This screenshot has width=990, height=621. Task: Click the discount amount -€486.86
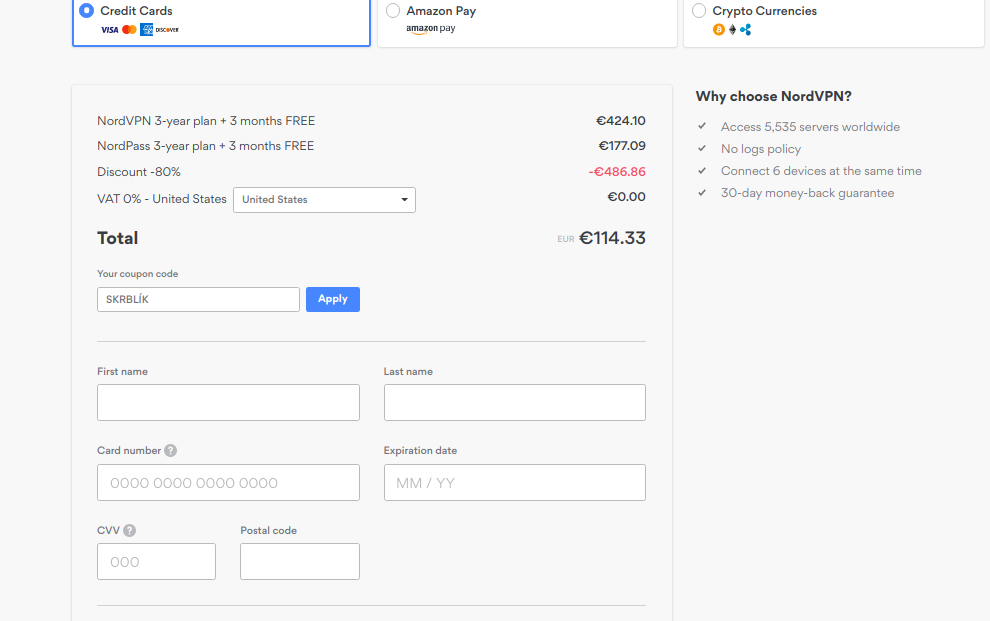point(617,172)
